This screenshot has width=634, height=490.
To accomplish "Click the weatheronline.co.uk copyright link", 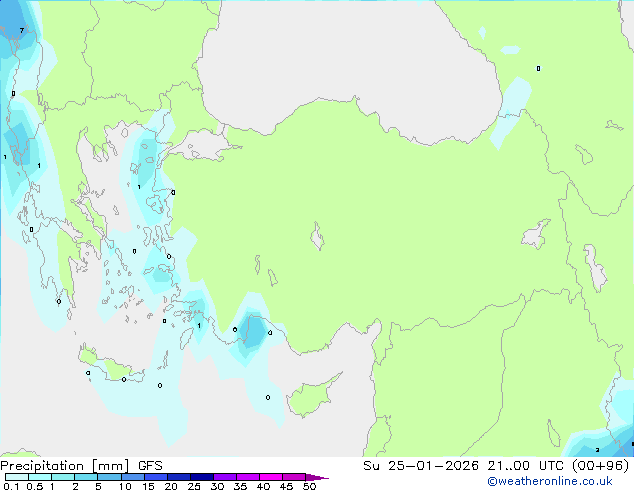I will pyautogui.click(x=550, y=481).
